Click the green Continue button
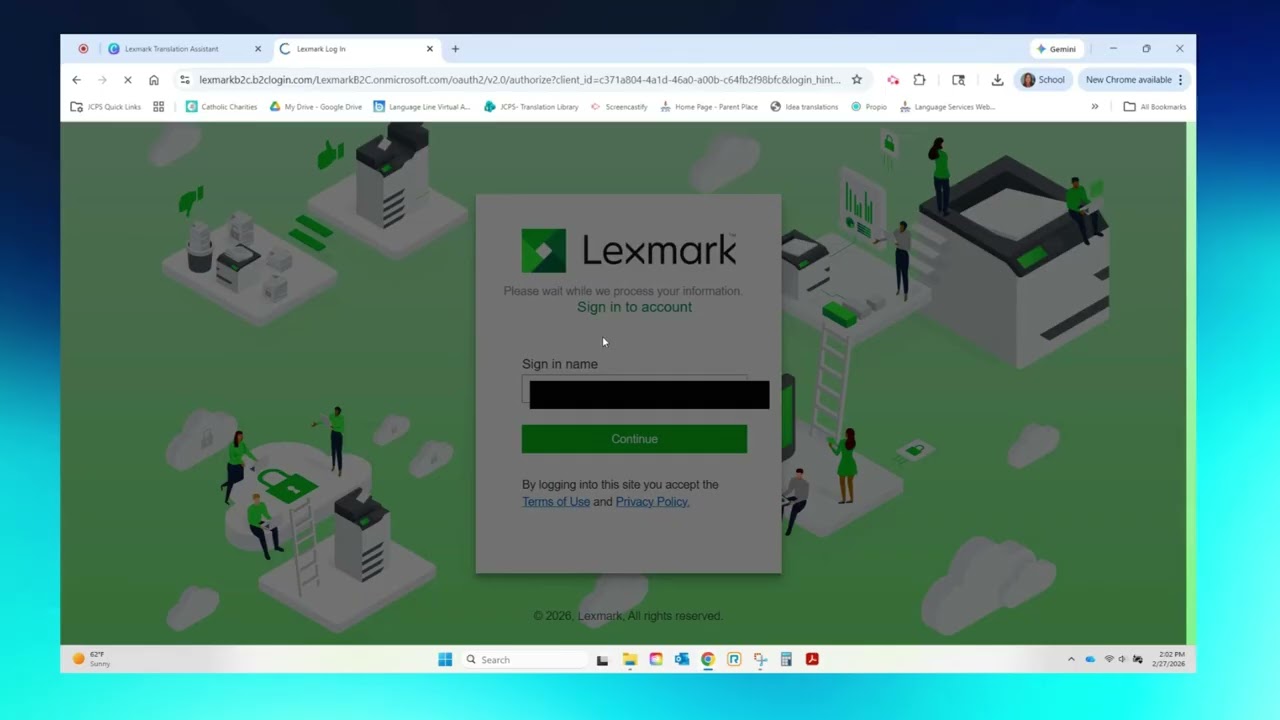 point(634,439)
